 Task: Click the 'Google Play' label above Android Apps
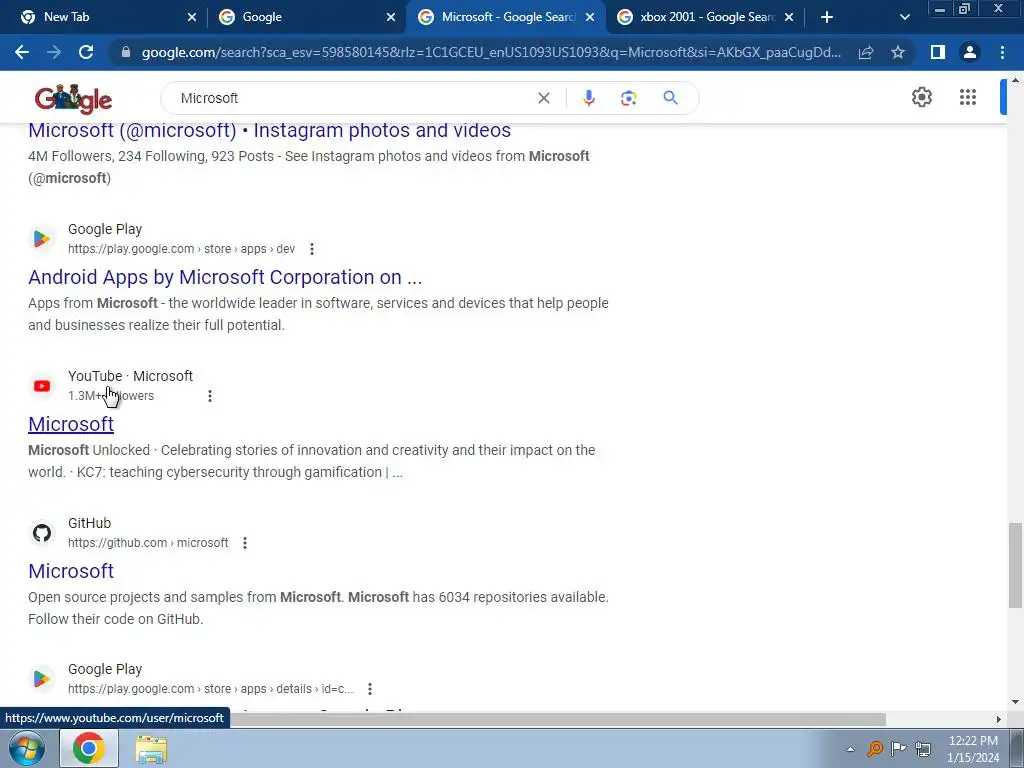tap(105, 229)
